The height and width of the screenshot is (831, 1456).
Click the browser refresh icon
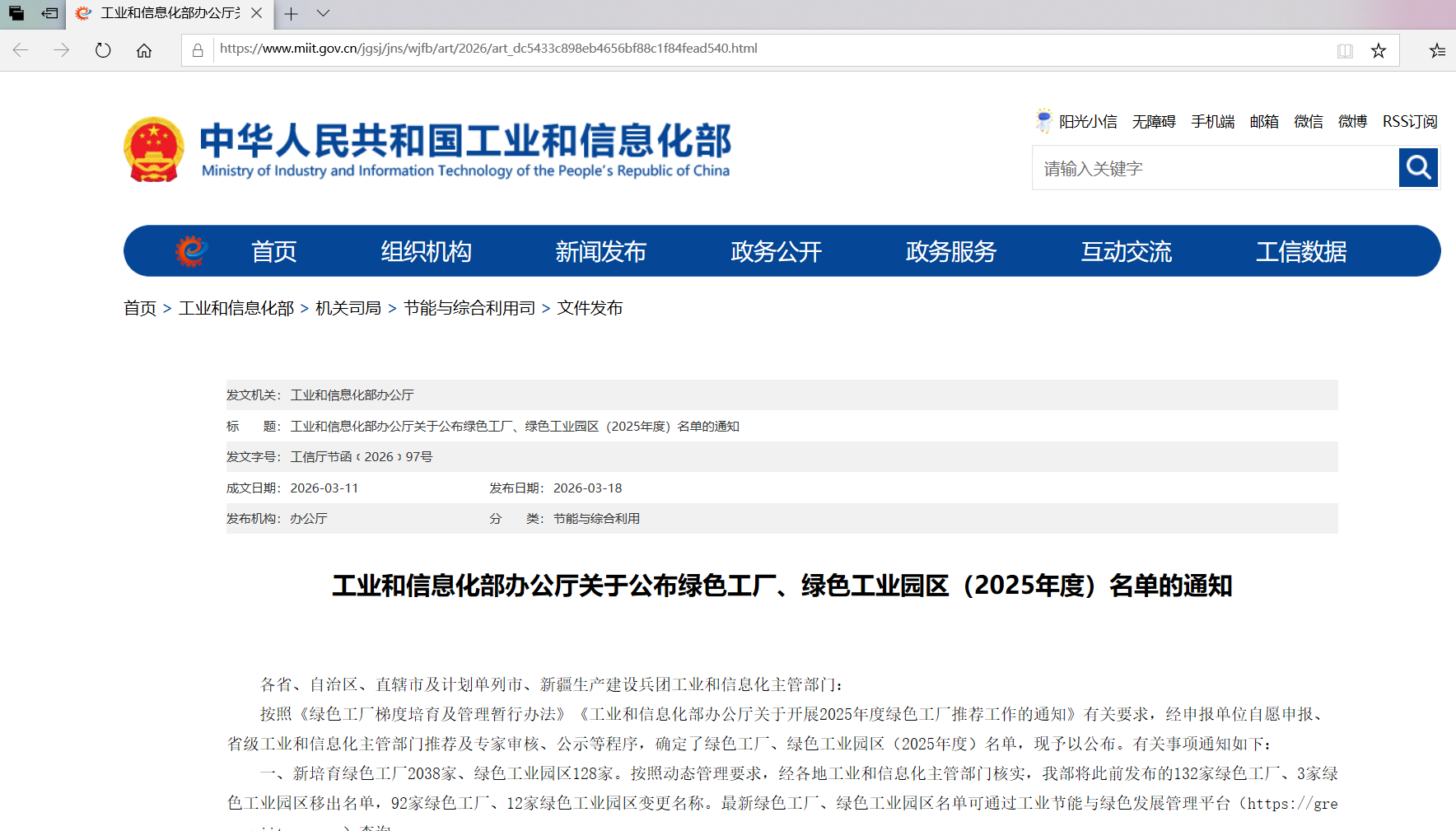click(x=103, y=50)
